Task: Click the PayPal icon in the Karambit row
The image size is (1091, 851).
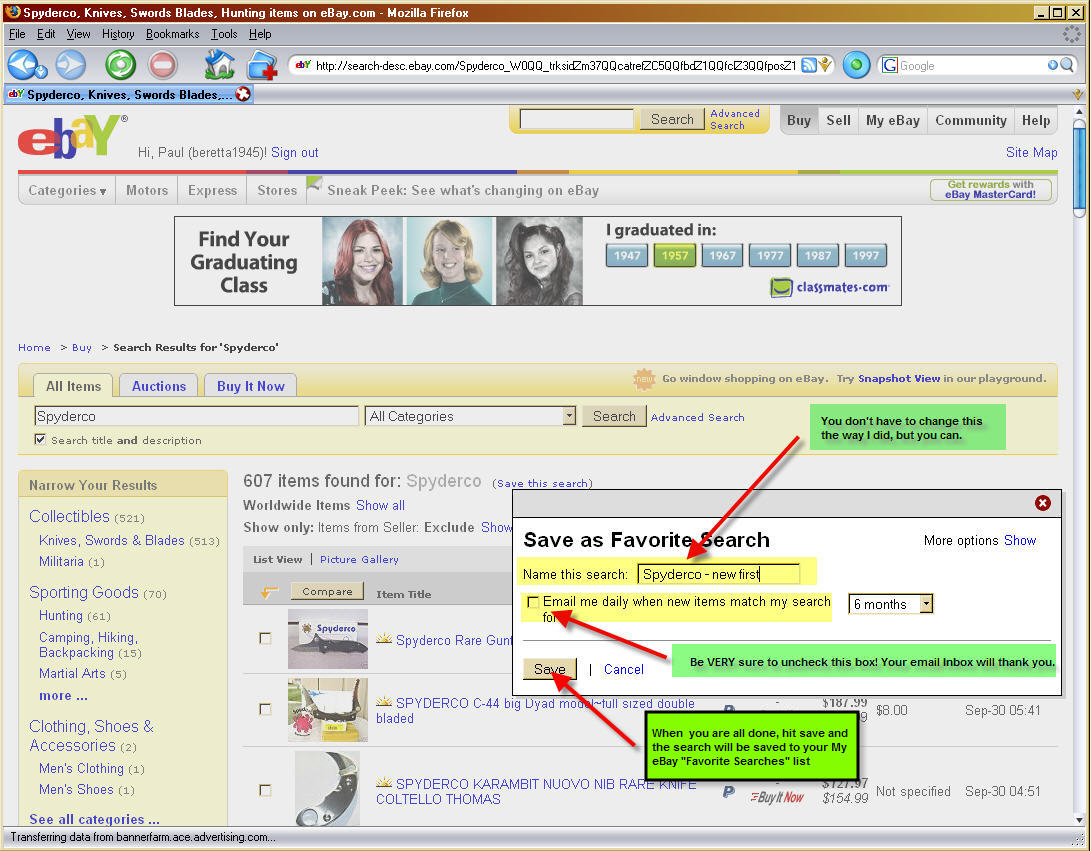Action: coord(728,791)
